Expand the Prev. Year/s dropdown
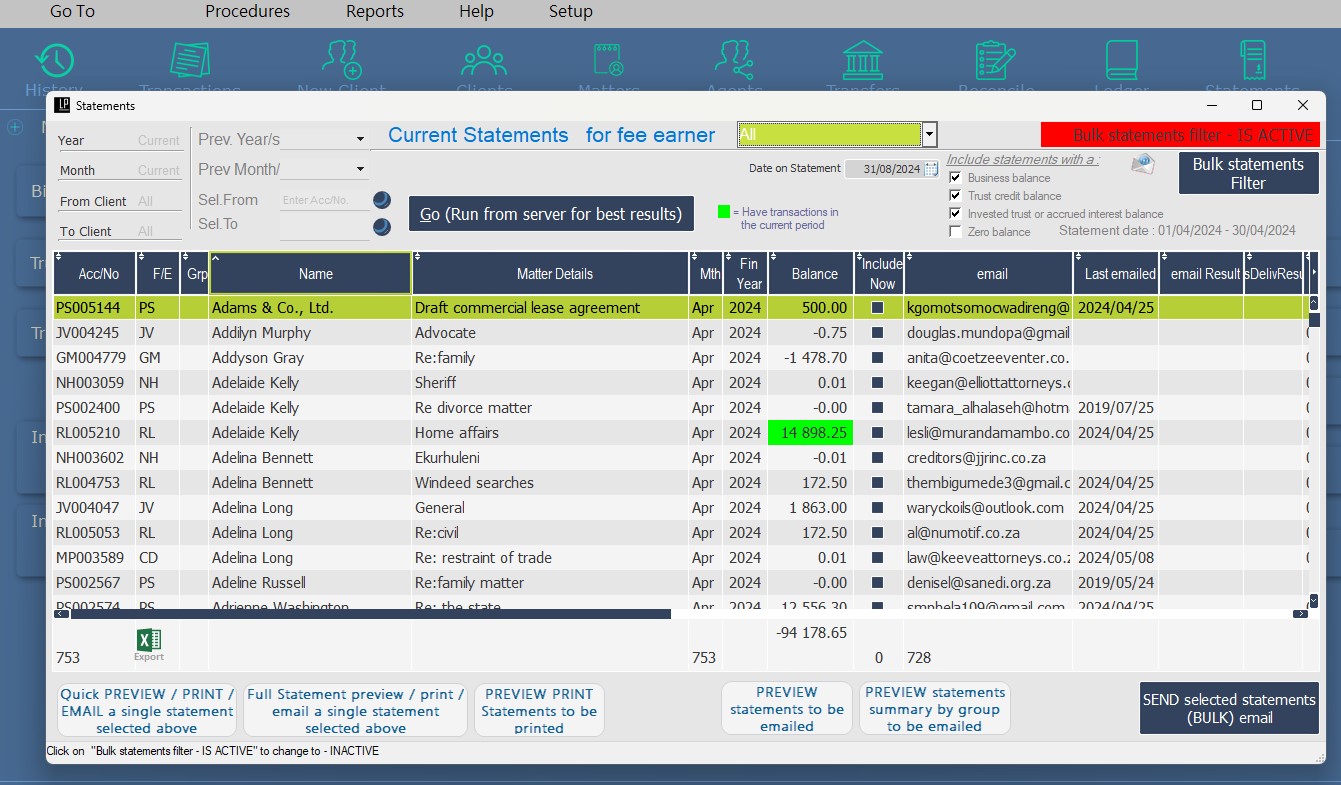 (x=360, y=140)
